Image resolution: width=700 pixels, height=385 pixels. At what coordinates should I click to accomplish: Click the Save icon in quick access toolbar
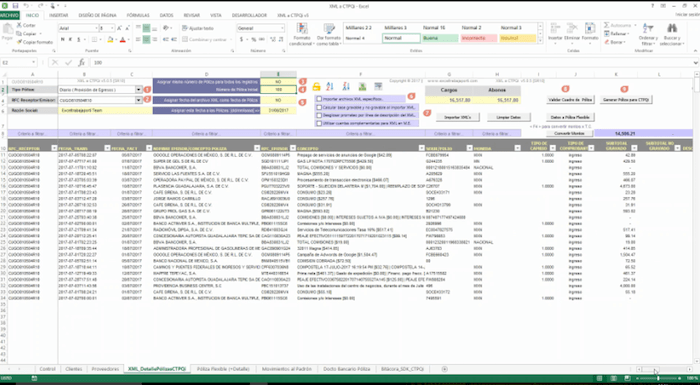(15, 6)
